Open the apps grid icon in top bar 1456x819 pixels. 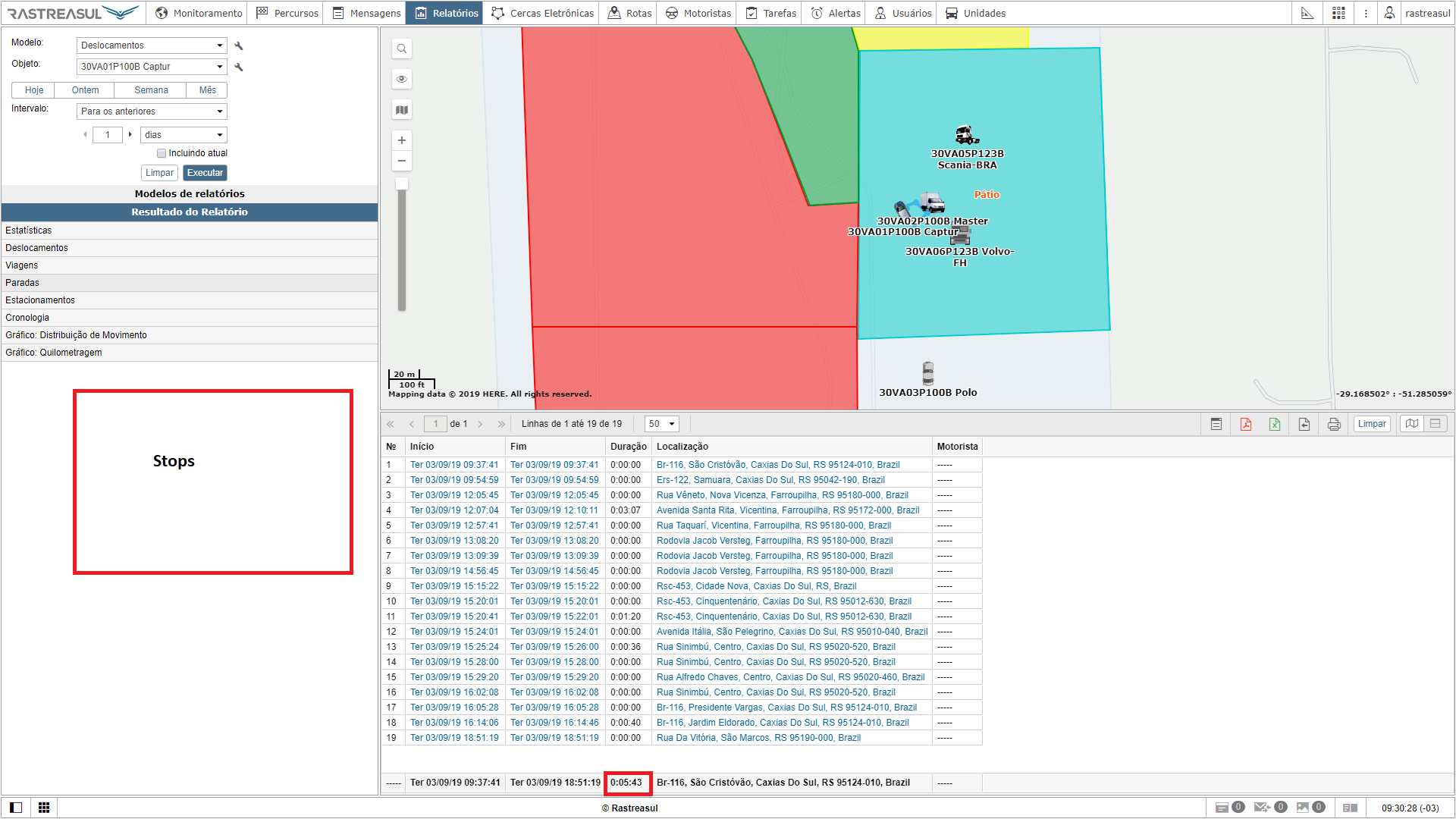click(1338, 13)
